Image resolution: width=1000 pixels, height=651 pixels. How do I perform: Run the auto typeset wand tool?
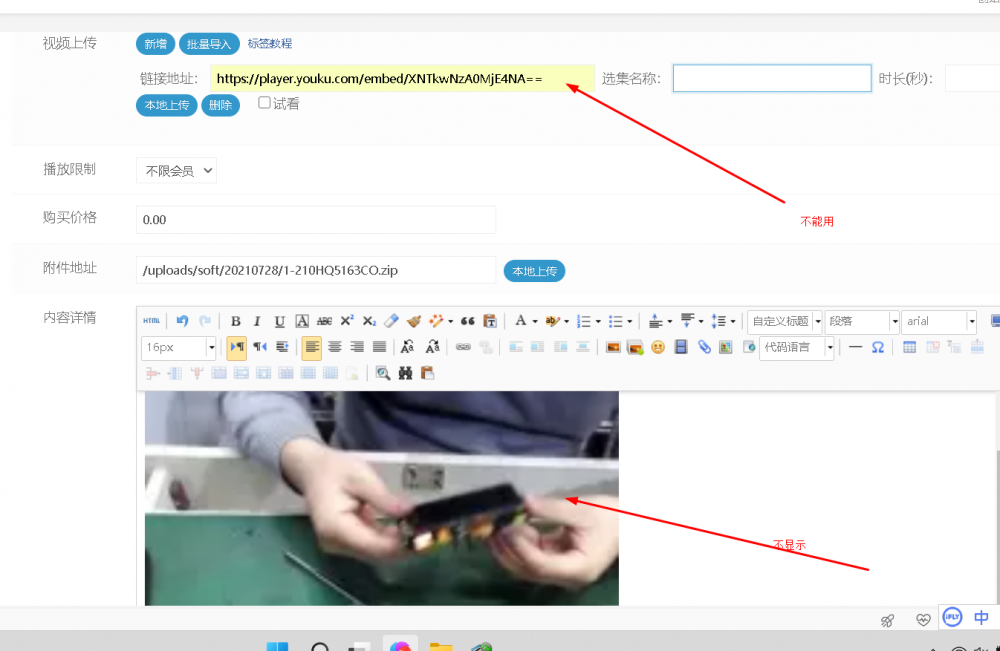pos(436,321)
